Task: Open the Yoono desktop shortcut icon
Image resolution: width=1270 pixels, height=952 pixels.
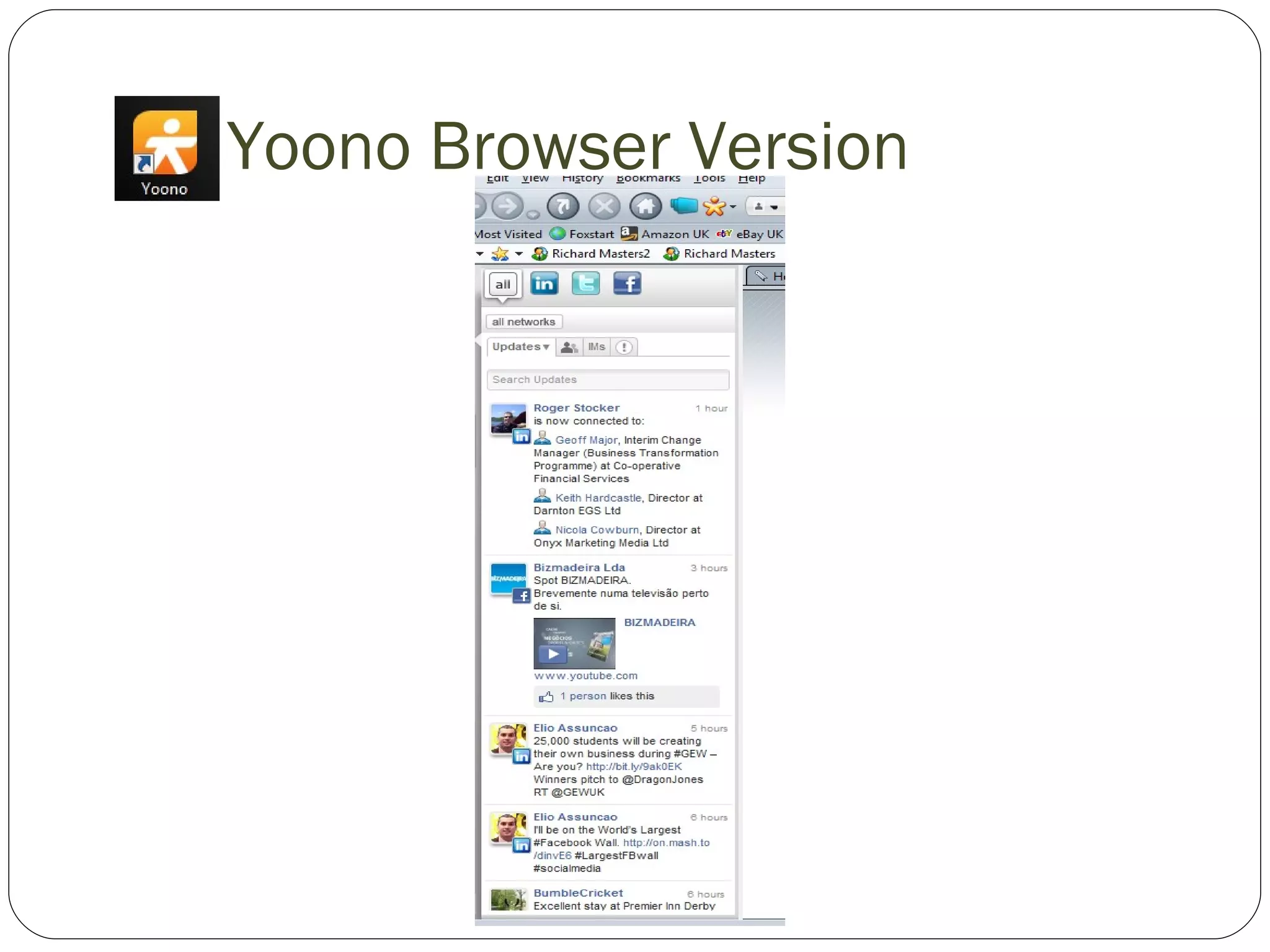Action: (x=166, y=148)
